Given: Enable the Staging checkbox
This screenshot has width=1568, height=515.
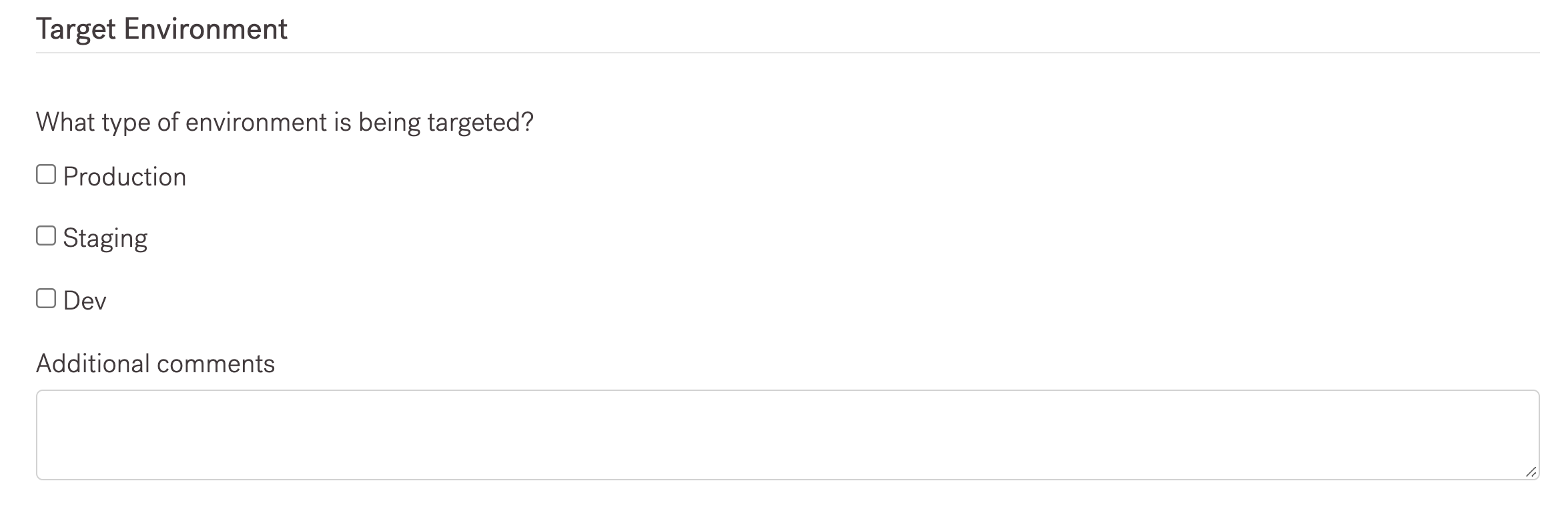Looking at the screenshot, I should [46, 236].
